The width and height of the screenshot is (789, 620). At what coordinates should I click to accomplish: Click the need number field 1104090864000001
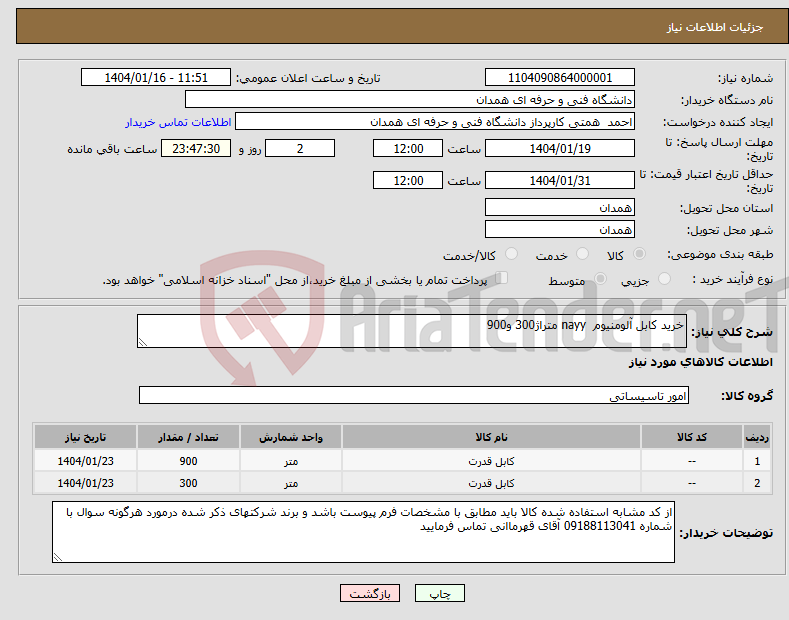coord(560,78)
